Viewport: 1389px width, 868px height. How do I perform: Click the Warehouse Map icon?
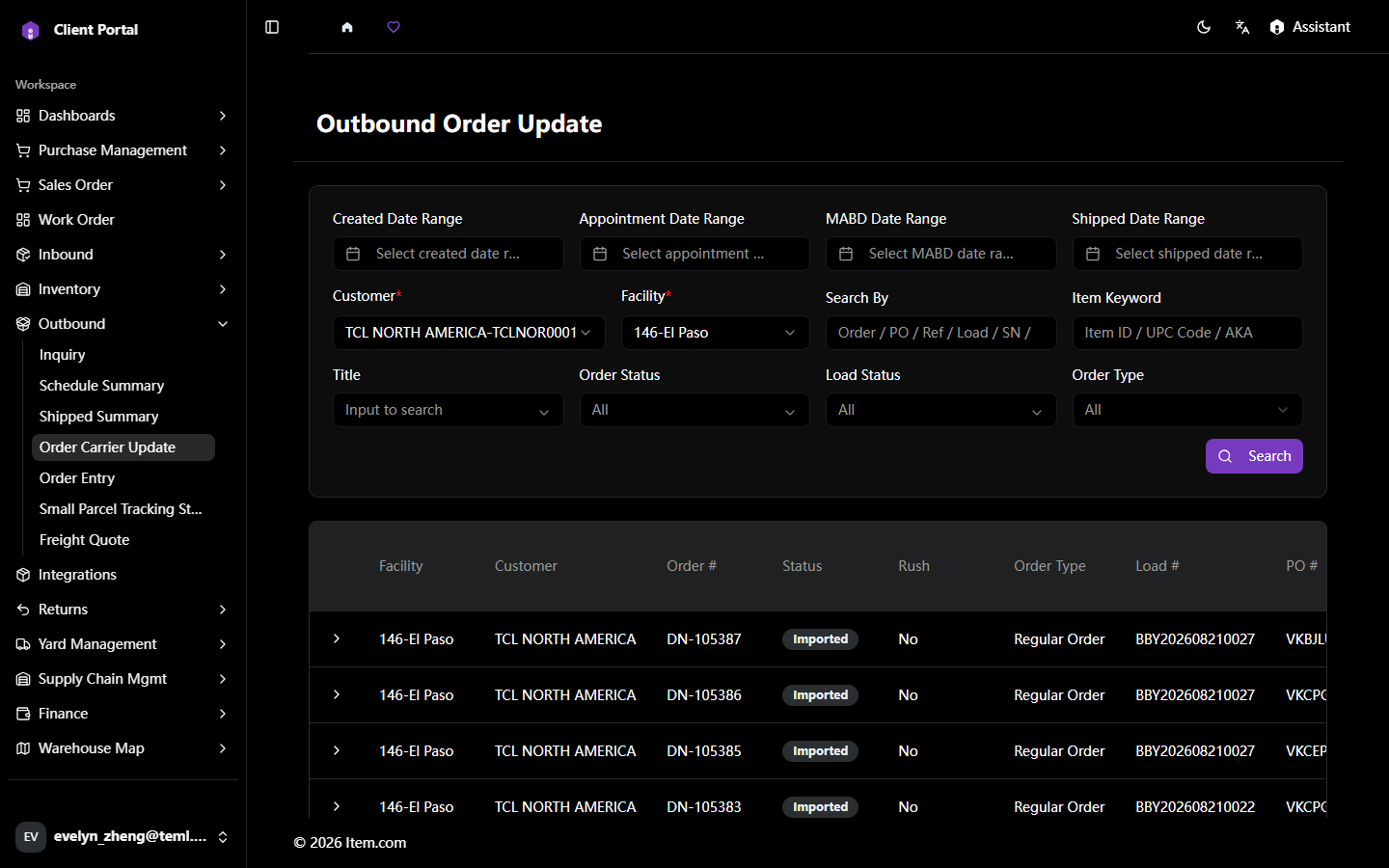23,748
